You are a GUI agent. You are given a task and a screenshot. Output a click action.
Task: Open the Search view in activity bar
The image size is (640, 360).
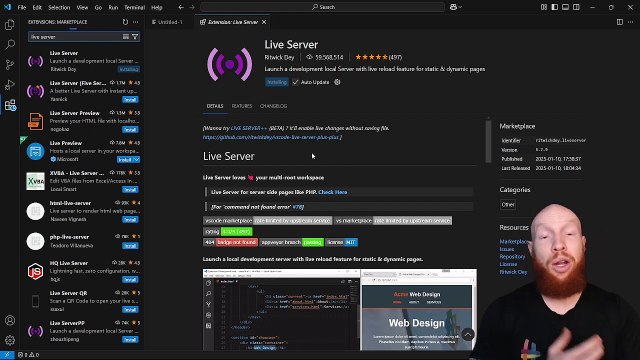(x=10, y=44)
